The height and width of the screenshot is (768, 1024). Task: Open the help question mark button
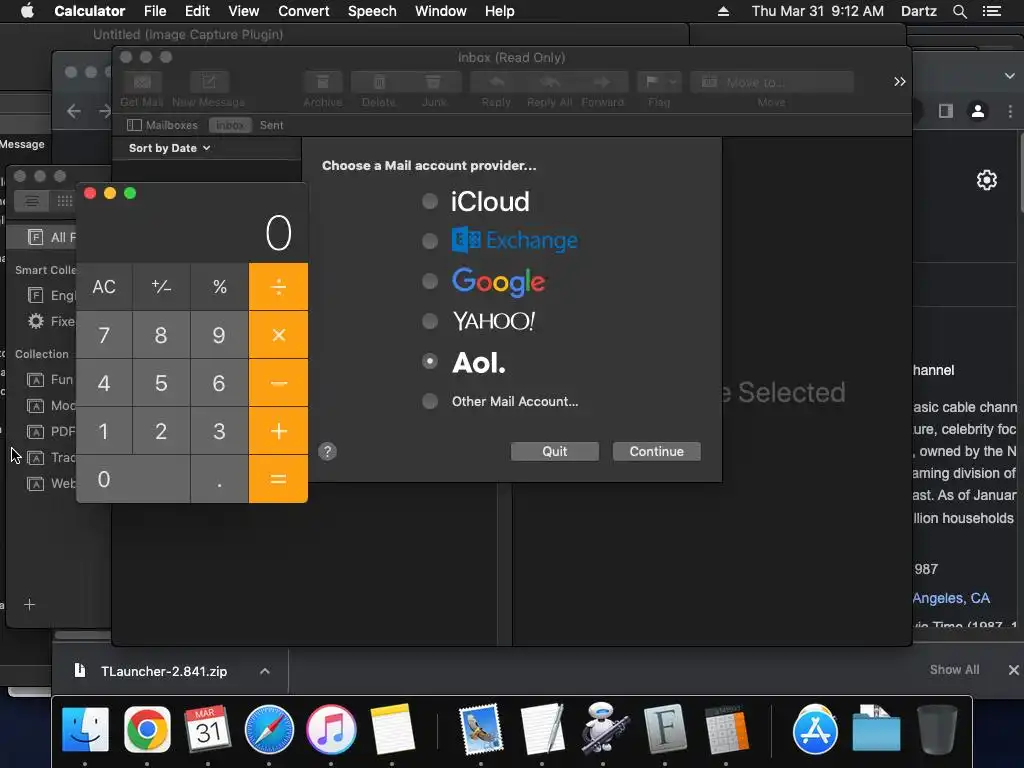pos(327,451)
